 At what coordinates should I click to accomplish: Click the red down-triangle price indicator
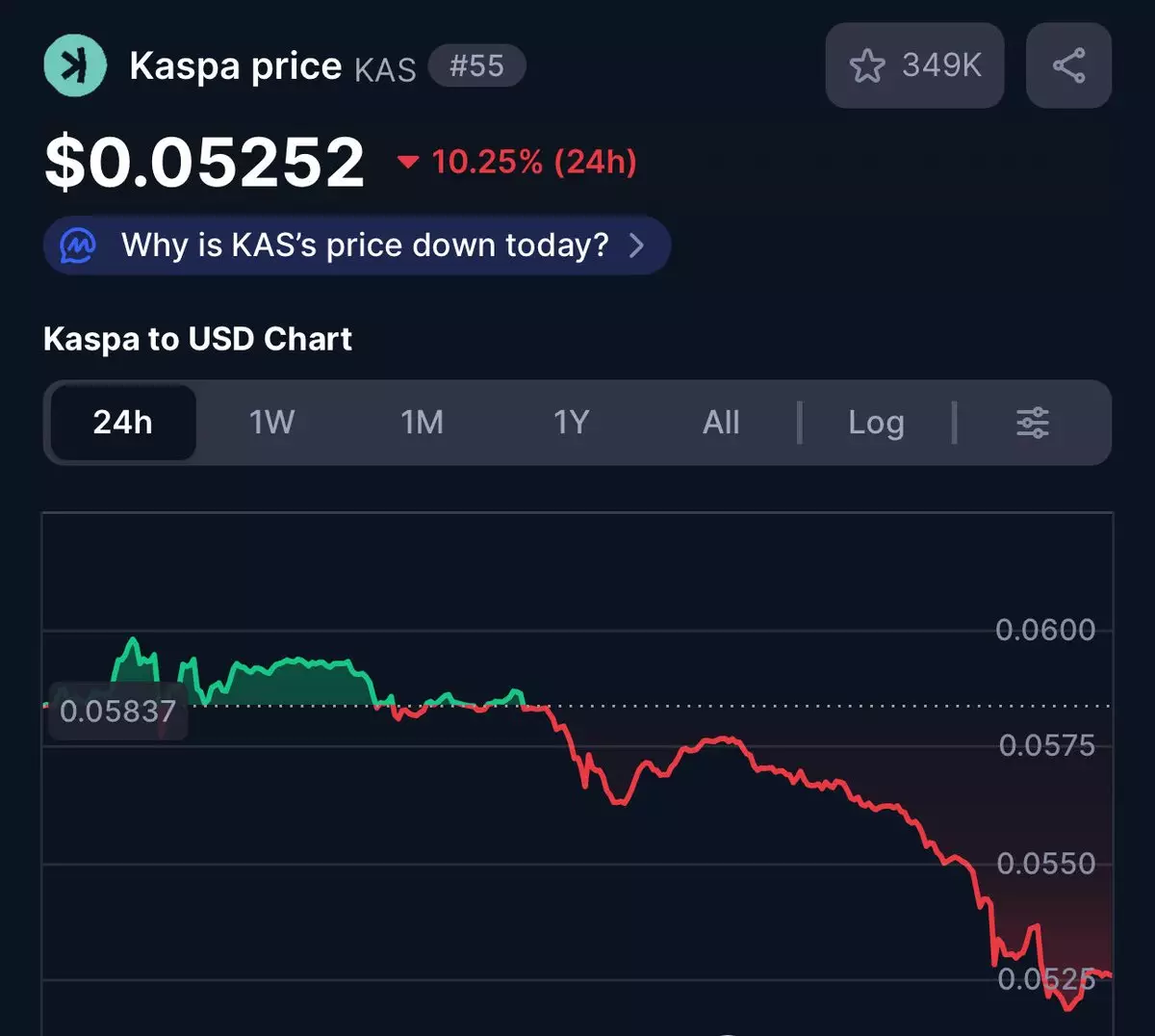408,162
